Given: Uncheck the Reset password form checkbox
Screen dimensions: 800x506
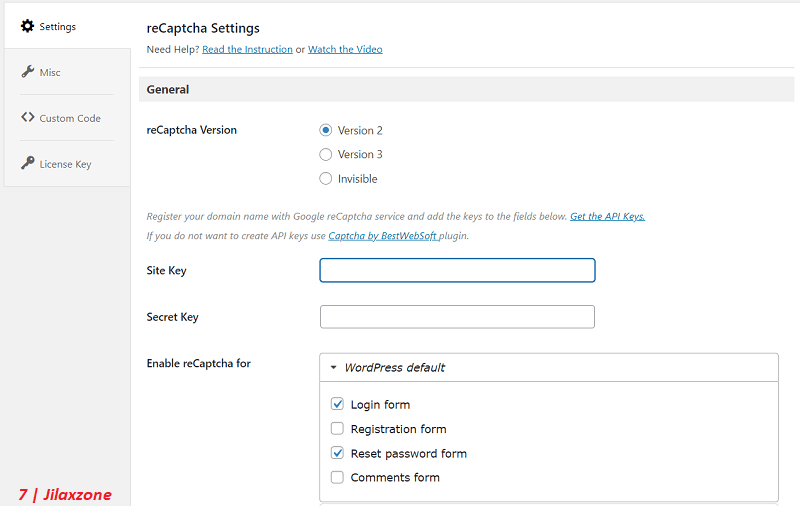Looking at the screenshot, I should (x=337, y=453).
